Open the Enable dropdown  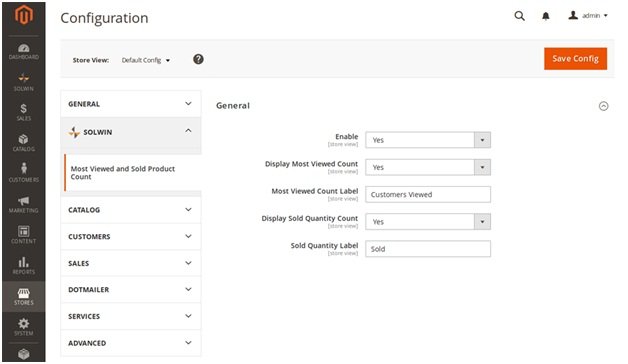pyautogui.click(x=428, y=140)
